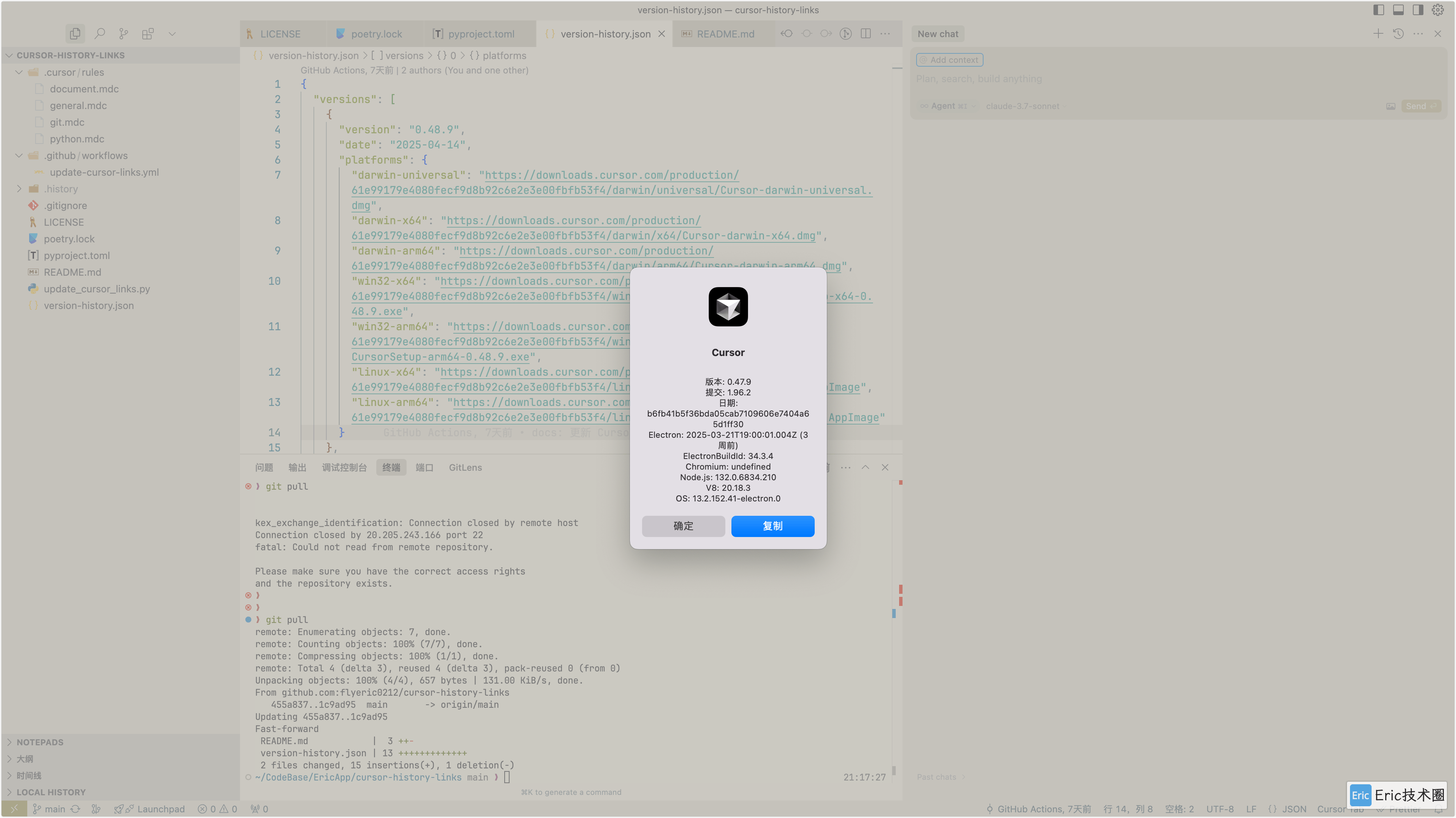Start a new chat with plus icon

tap(1378, 34)
